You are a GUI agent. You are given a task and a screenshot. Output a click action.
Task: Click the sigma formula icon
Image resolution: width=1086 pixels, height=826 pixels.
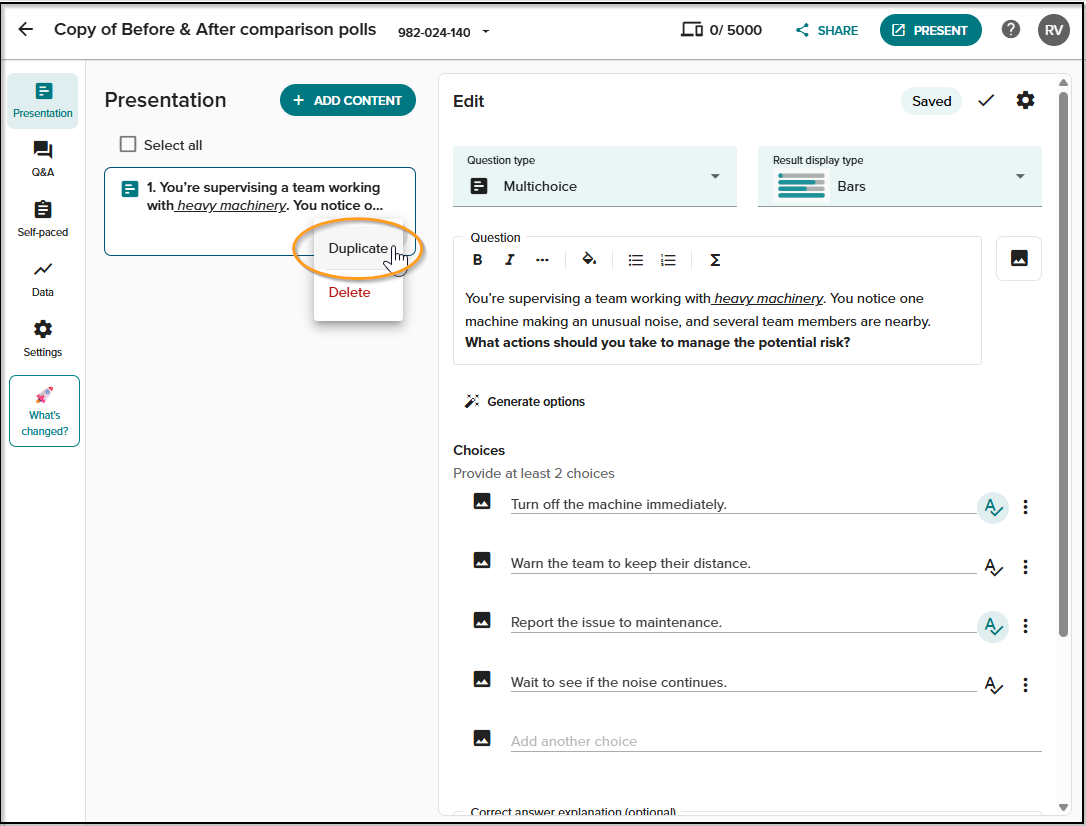[715, 260]
